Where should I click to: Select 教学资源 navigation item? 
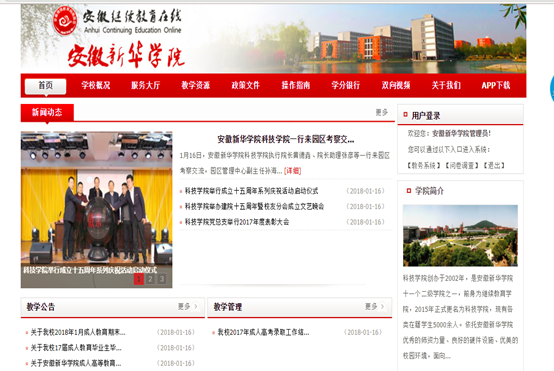tap(195, 85)
